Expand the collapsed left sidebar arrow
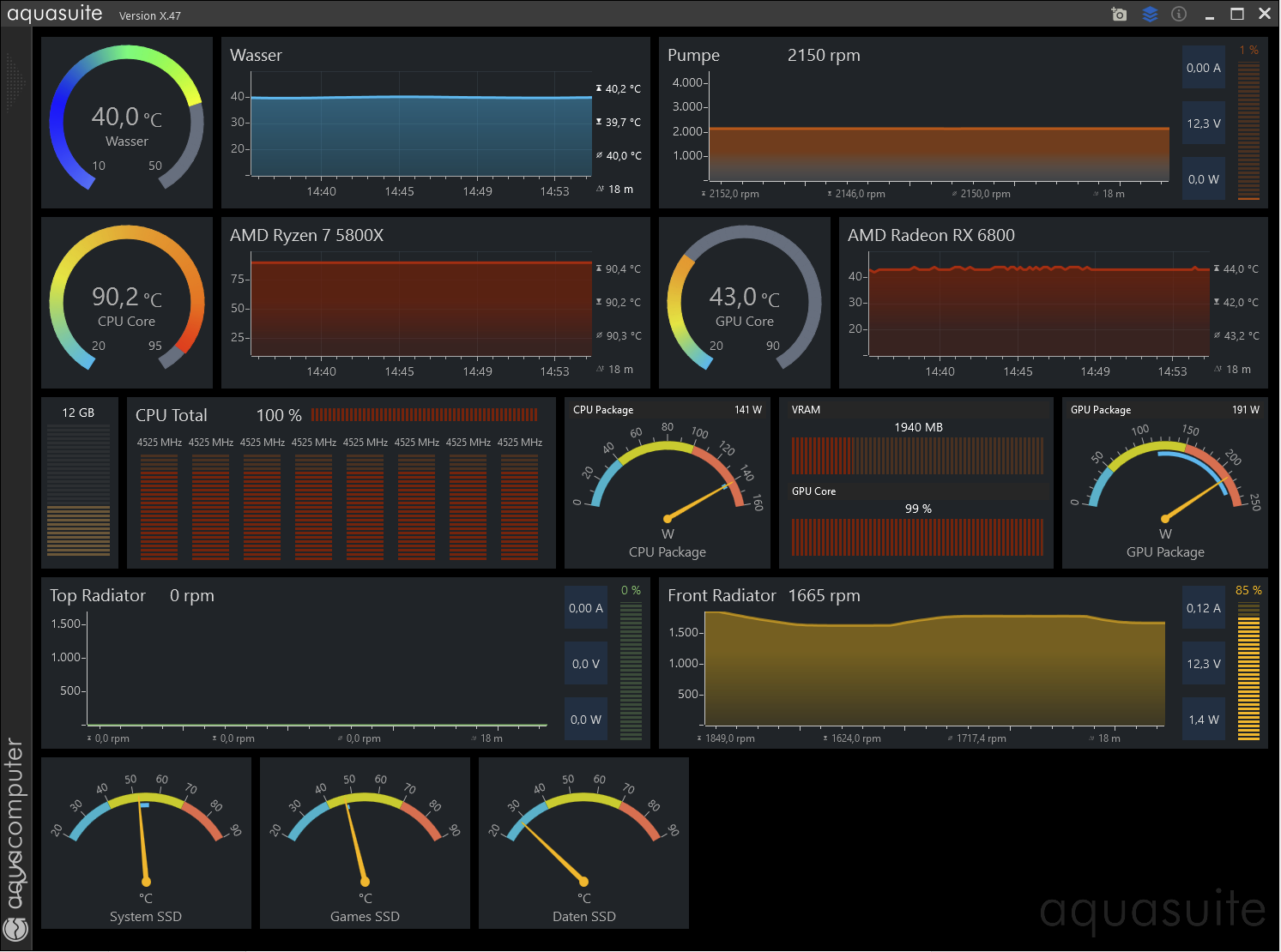This screenshot has height=952, width=1281. (15, 83)
